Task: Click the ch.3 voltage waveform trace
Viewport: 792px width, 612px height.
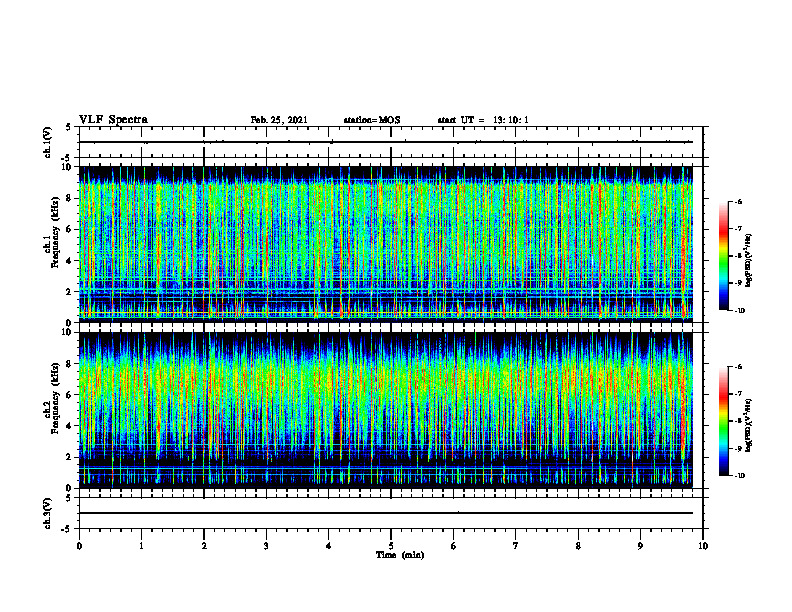Action: coord(385,513)
